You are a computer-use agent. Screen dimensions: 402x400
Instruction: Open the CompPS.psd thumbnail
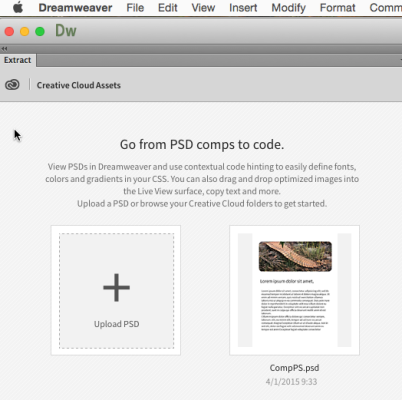point(294,290)
